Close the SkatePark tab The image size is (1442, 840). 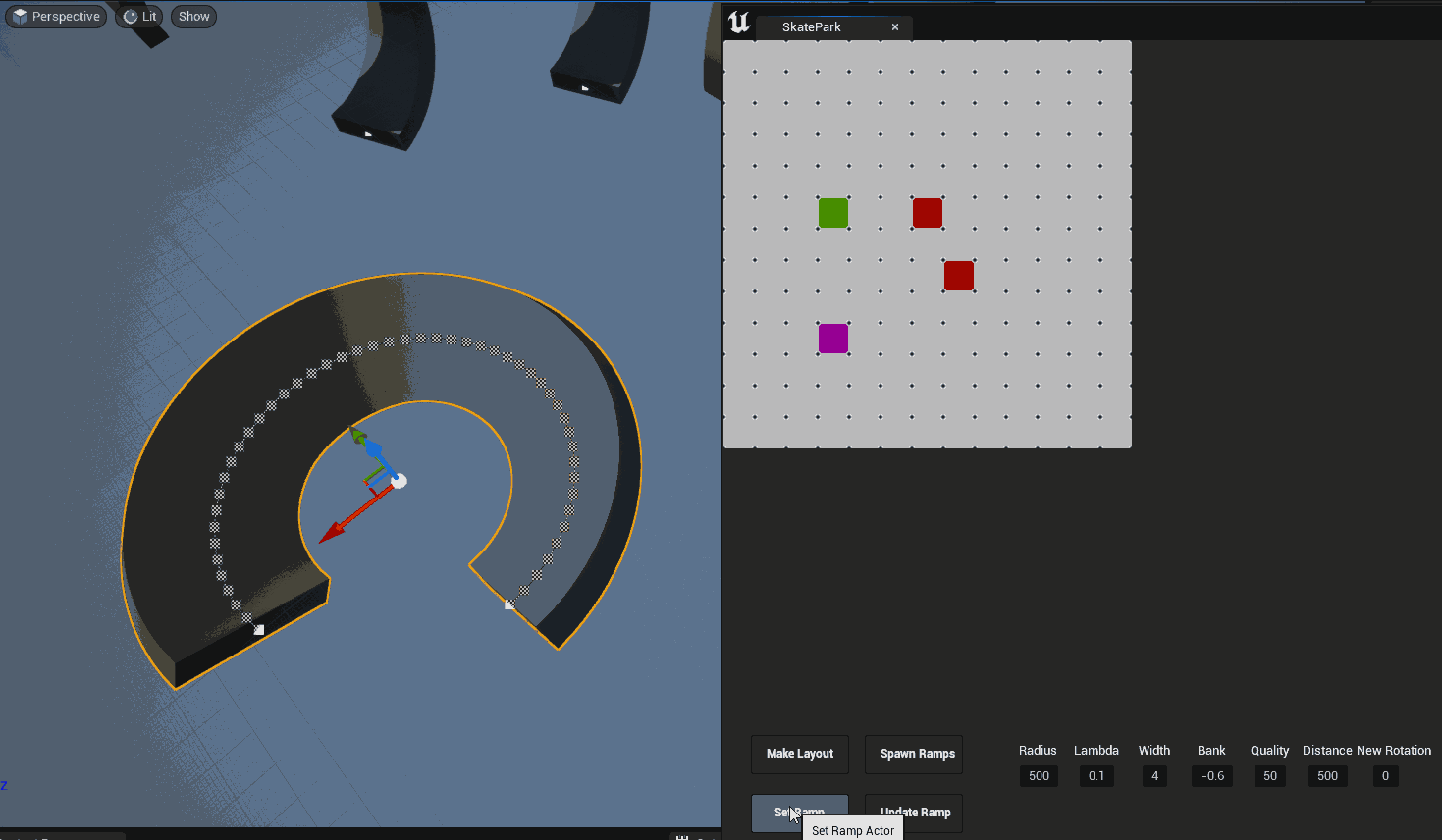tap(895, 27)
